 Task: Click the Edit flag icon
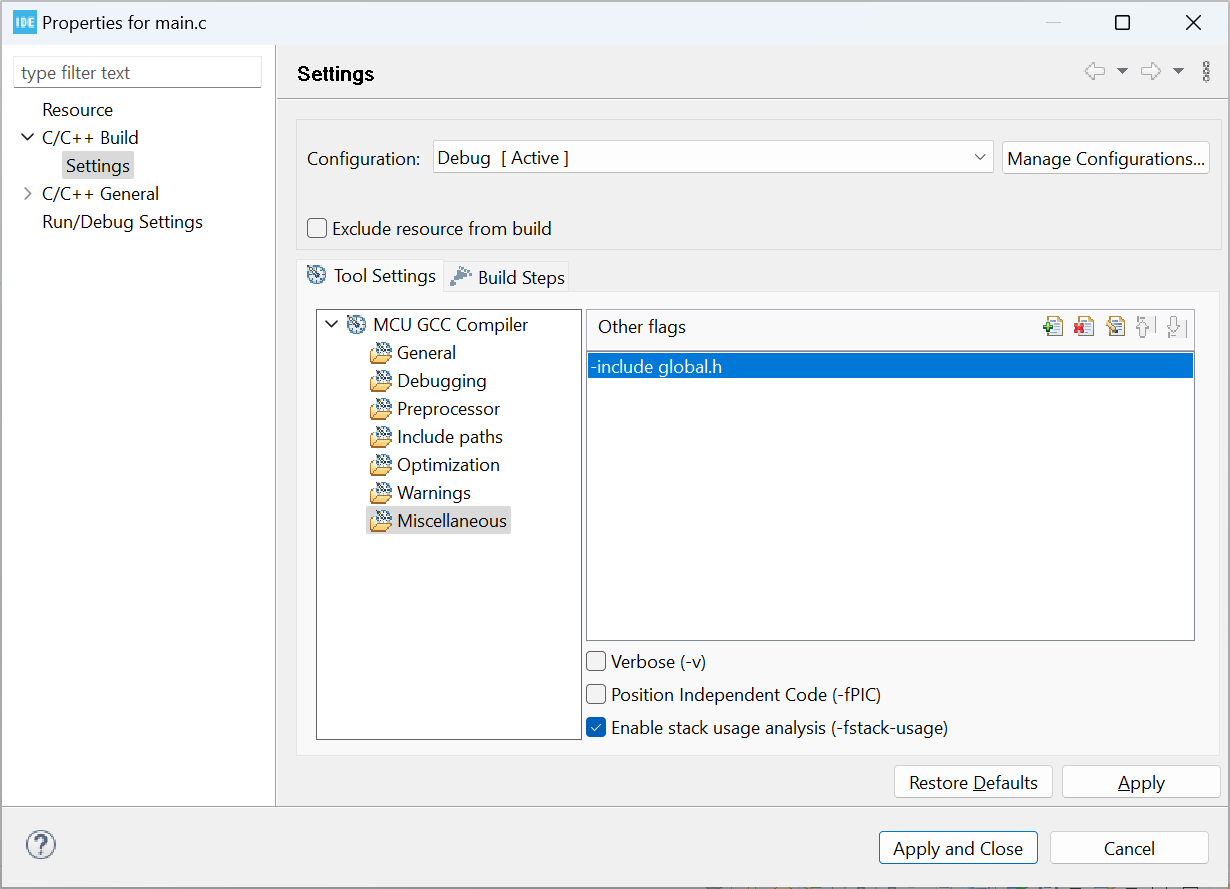[1115, 326]
